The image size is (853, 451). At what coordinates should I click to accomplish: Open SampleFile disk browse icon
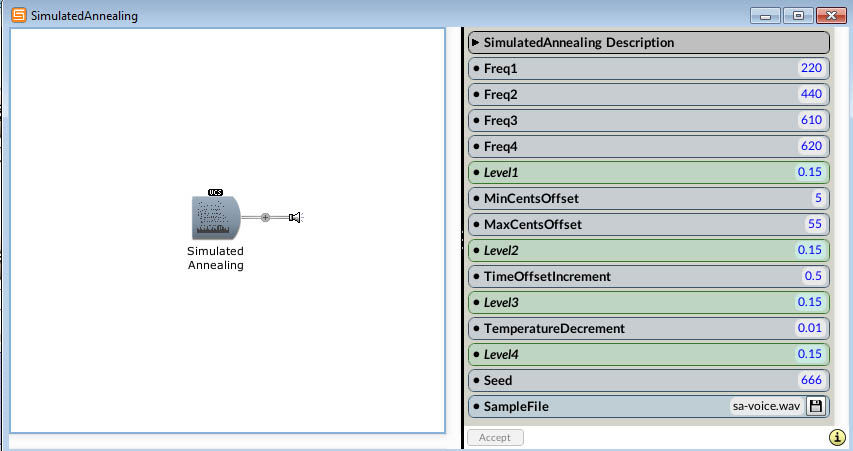(x=815, y=406)
